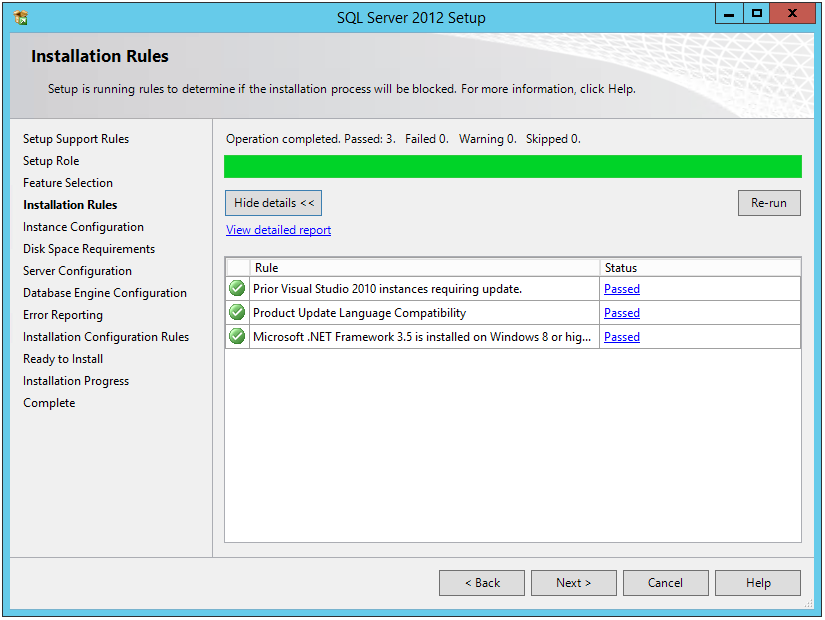The height and width of the screenshot is (620, 825).
Task: Close the SQL Server 2012 Setup window
Action: click(x=792, y=14)
